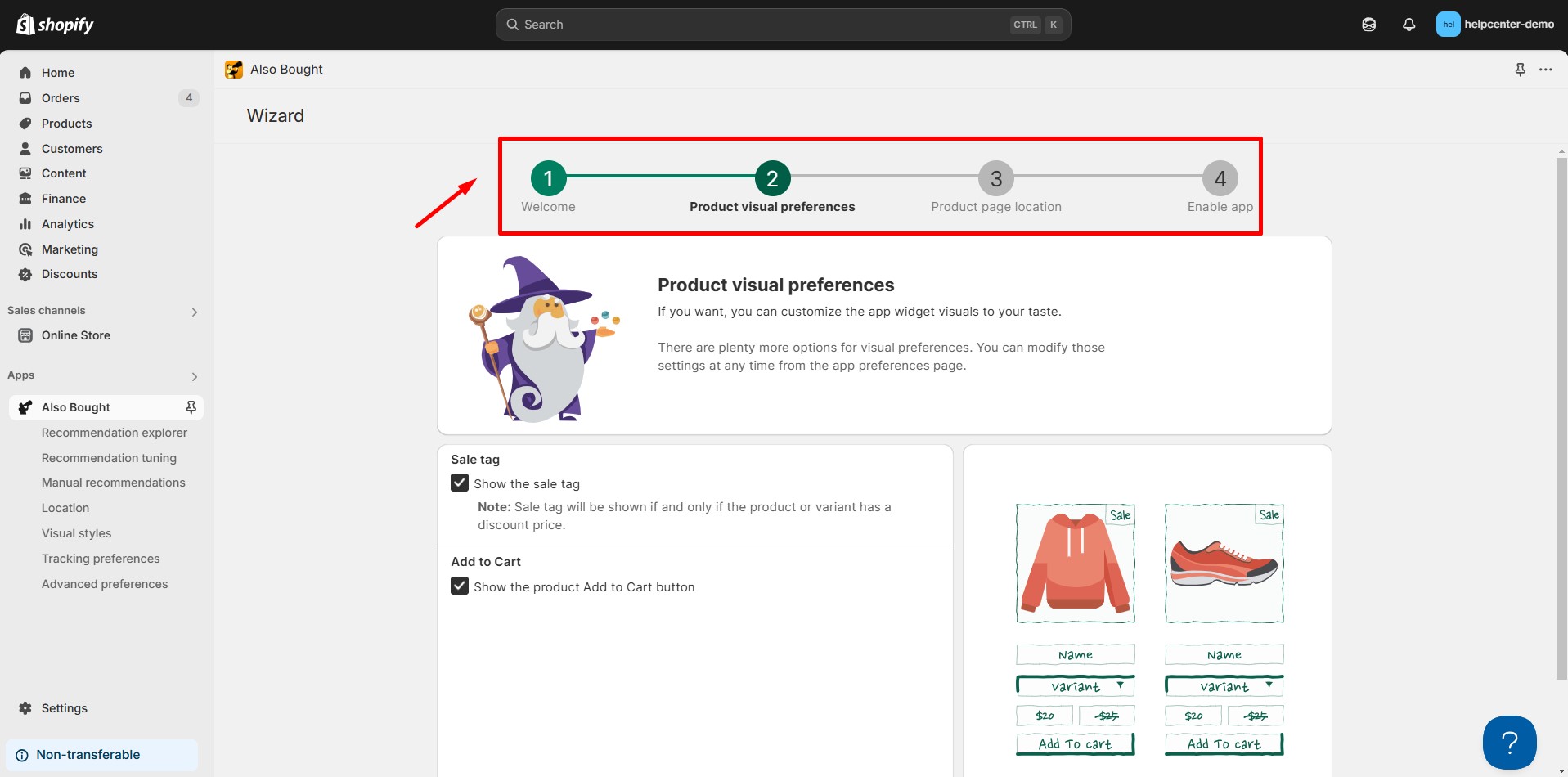Unpin Also Bought in the sidebar

[x=191, y=407]
